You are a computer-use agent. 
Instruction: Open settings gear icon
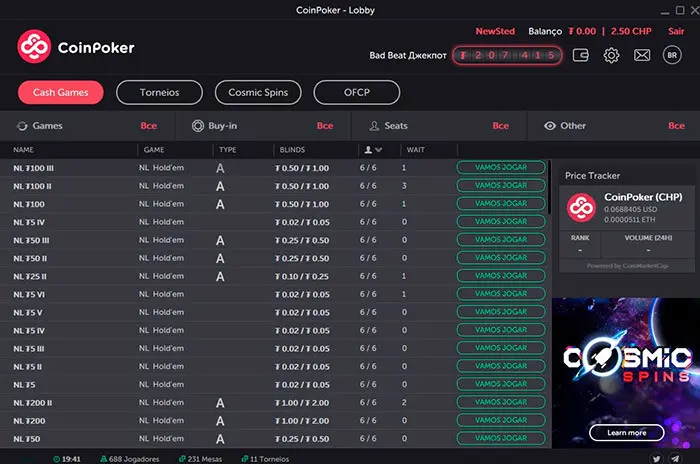(x=611, y=55)
